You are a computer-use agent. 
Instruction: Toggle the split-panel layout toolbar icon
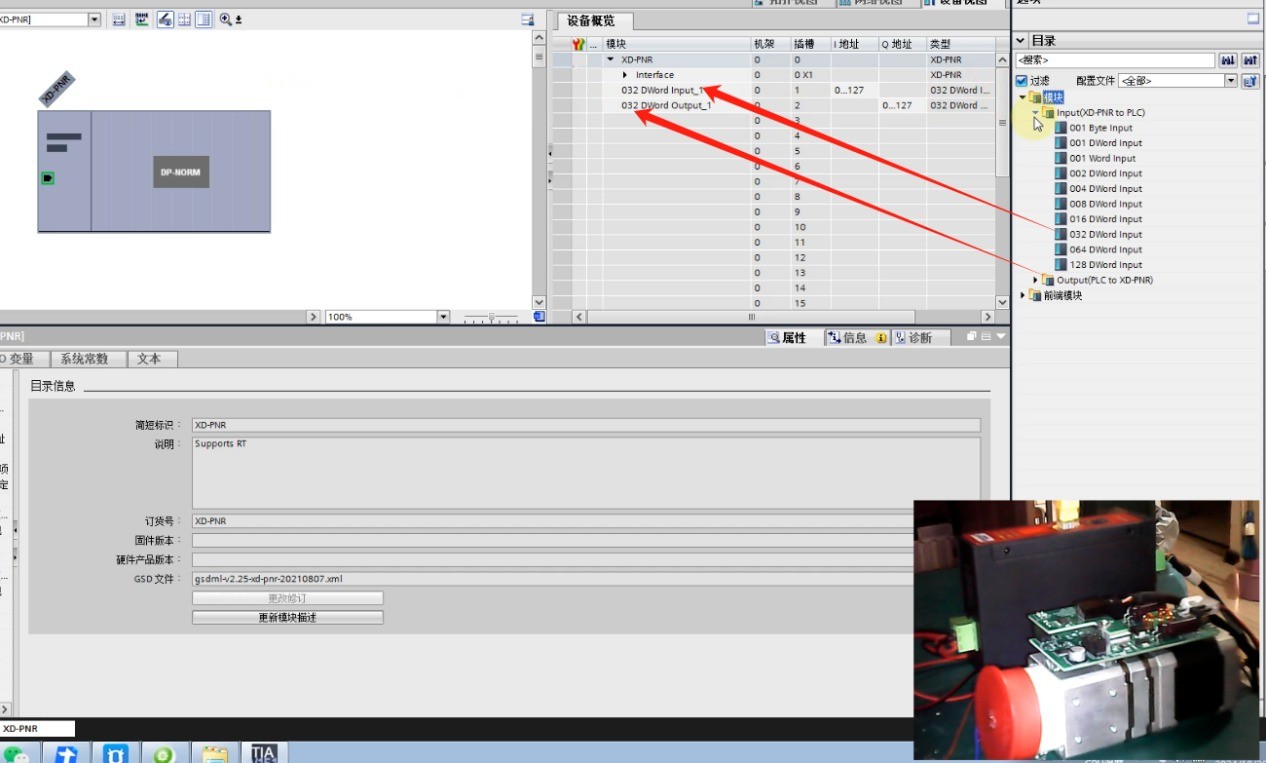(204, 19)
